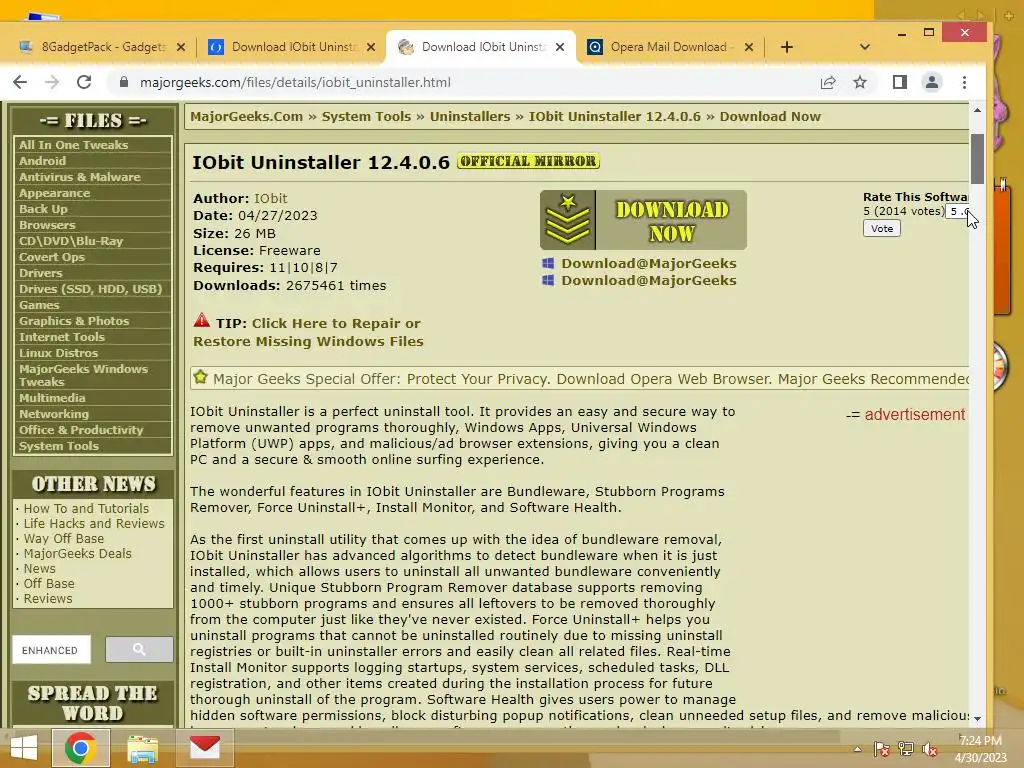Open File Explorer from taskbar
The image size is (1024, 768).
142,748
